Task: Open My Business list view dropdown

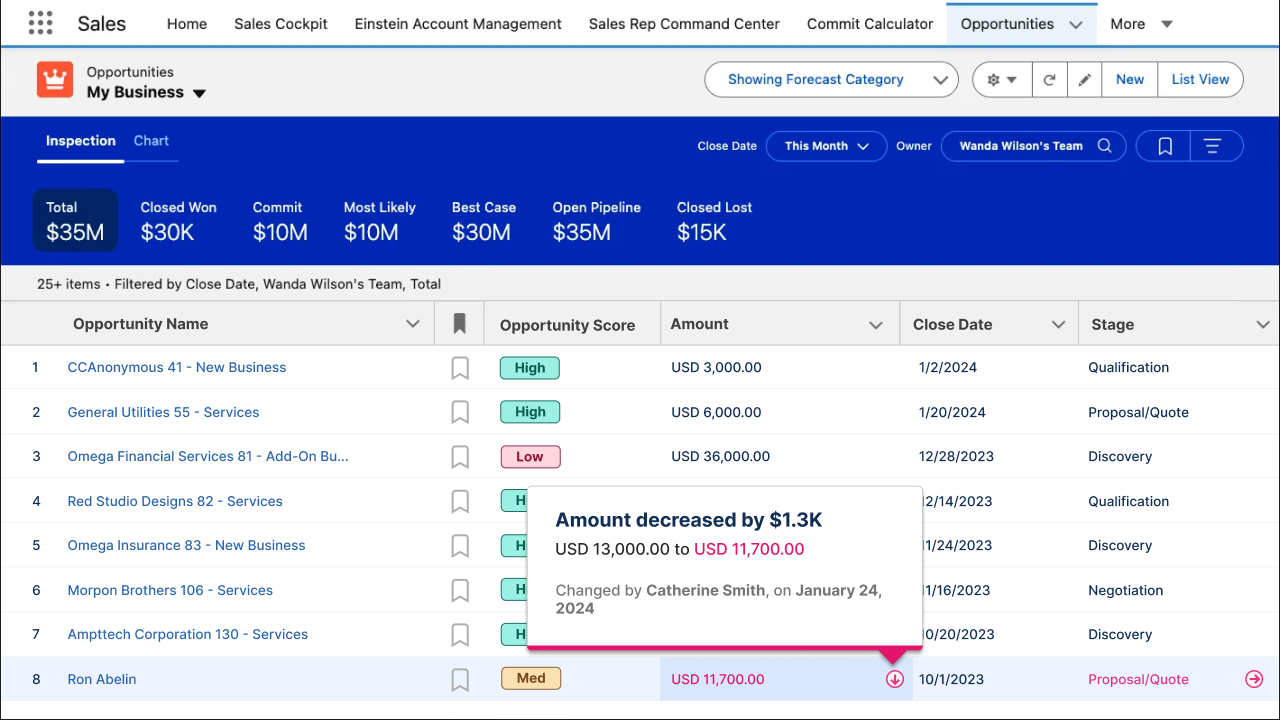Action: click(x=199, y=93)
